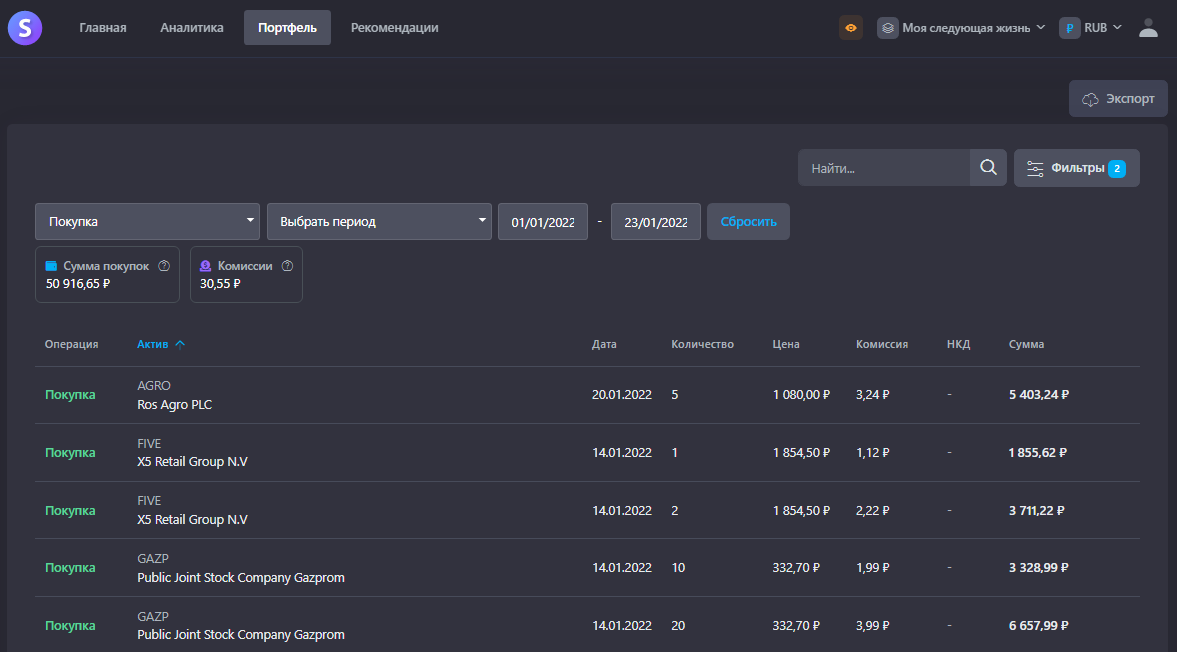The image size is (1177, 652).
Task: Click the sum 6 657,99 ₽
Action: tap(1039, 626)
